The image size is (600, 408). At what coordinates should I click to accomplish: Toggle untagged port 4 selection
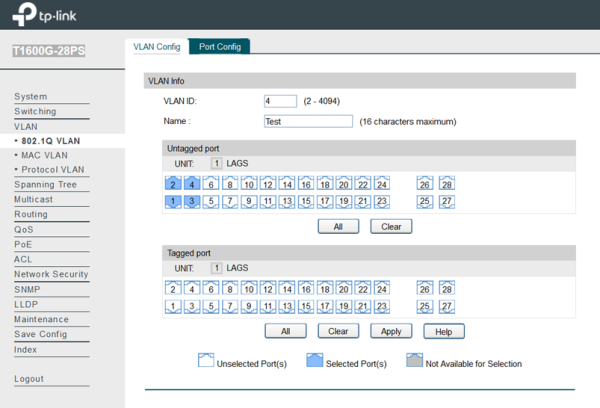[192, 184]
